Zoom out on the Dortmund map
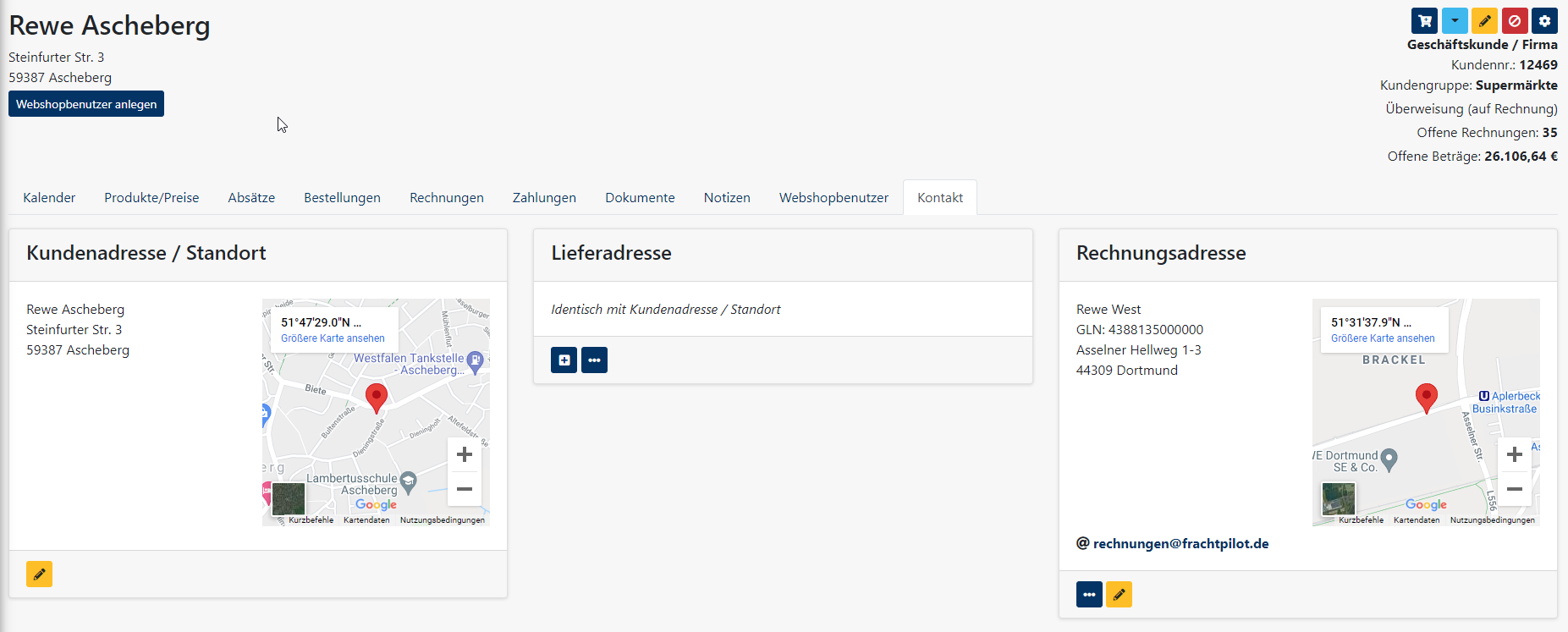Viewport: 1568px width, 632px height. [x=1514, y=489]
